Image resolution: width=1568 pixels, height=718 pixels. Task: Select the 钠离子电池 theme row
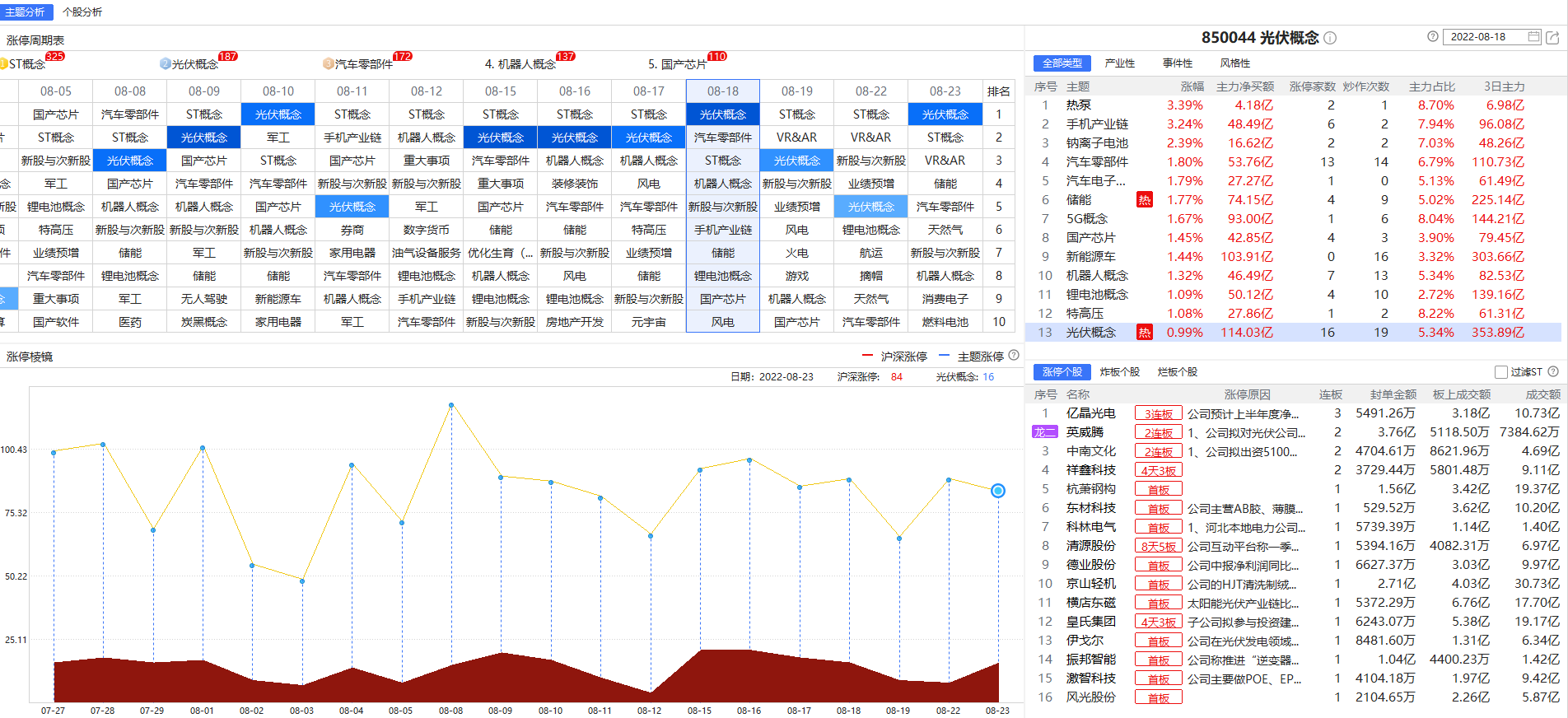coord(1293,143)
